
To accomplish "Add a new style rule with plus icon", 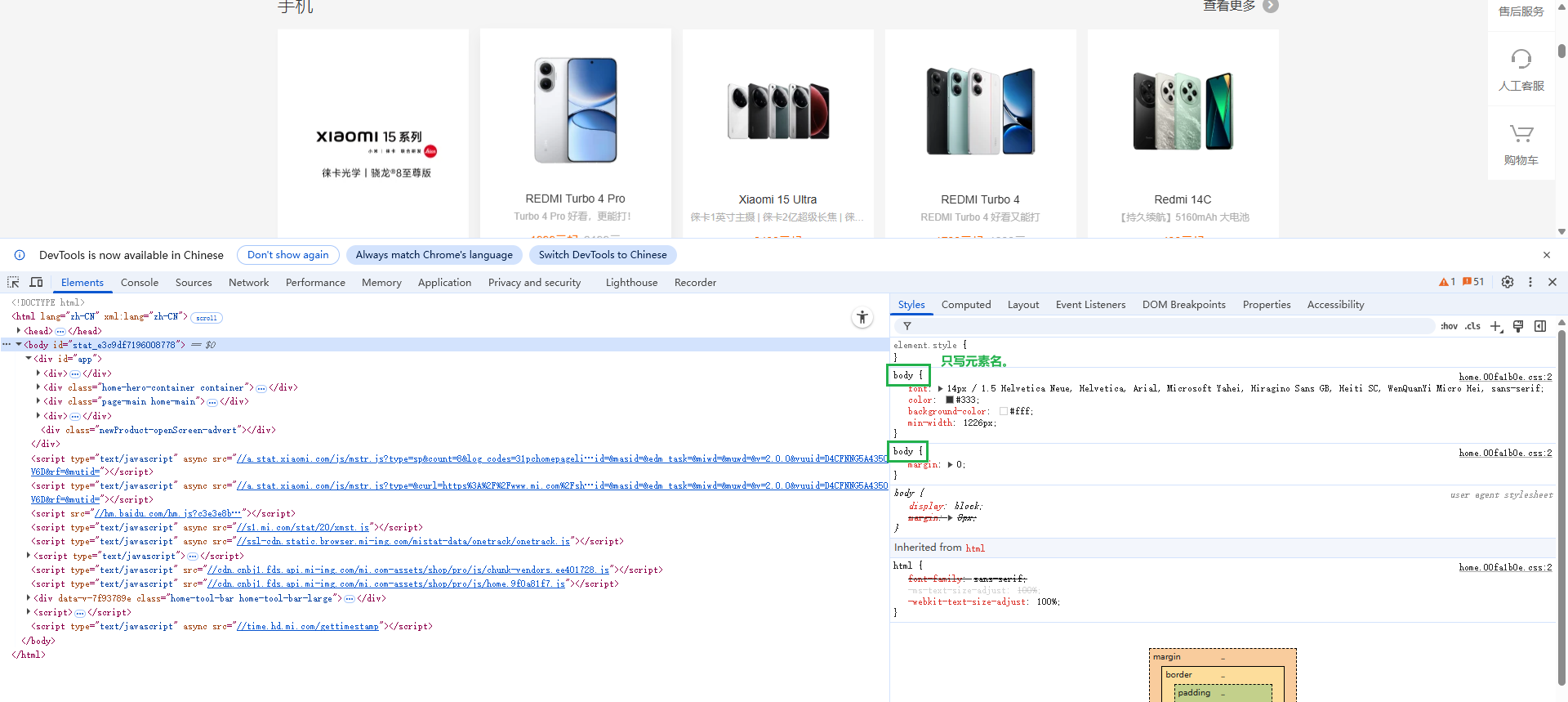I will (x=1496, y=326).
